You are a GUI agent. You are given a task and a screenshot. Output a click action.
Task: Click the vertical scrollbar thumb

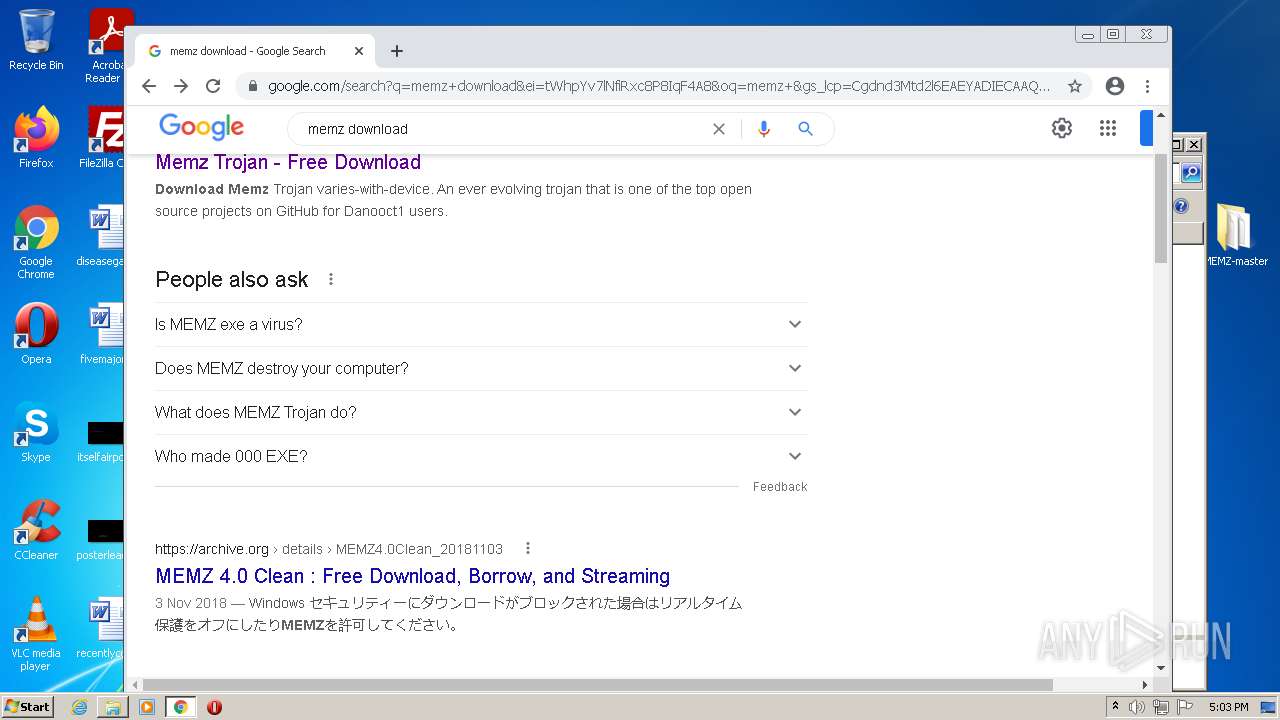1161,208
